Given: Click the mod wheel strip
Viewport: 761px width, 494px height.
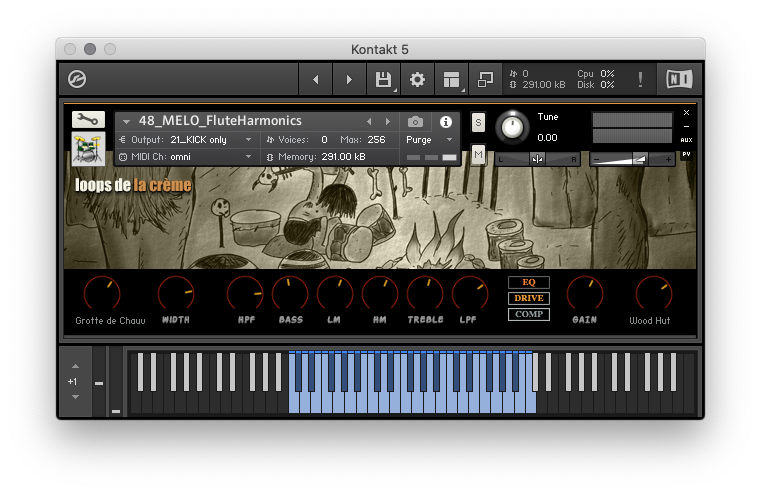Looking at the screenshot, I should 116,382.
